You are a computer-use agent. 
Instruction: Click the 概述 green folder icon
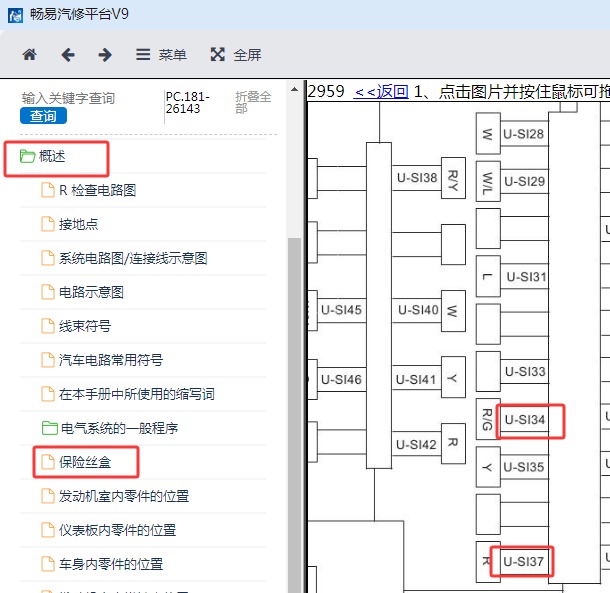click(x=27, y=156)
